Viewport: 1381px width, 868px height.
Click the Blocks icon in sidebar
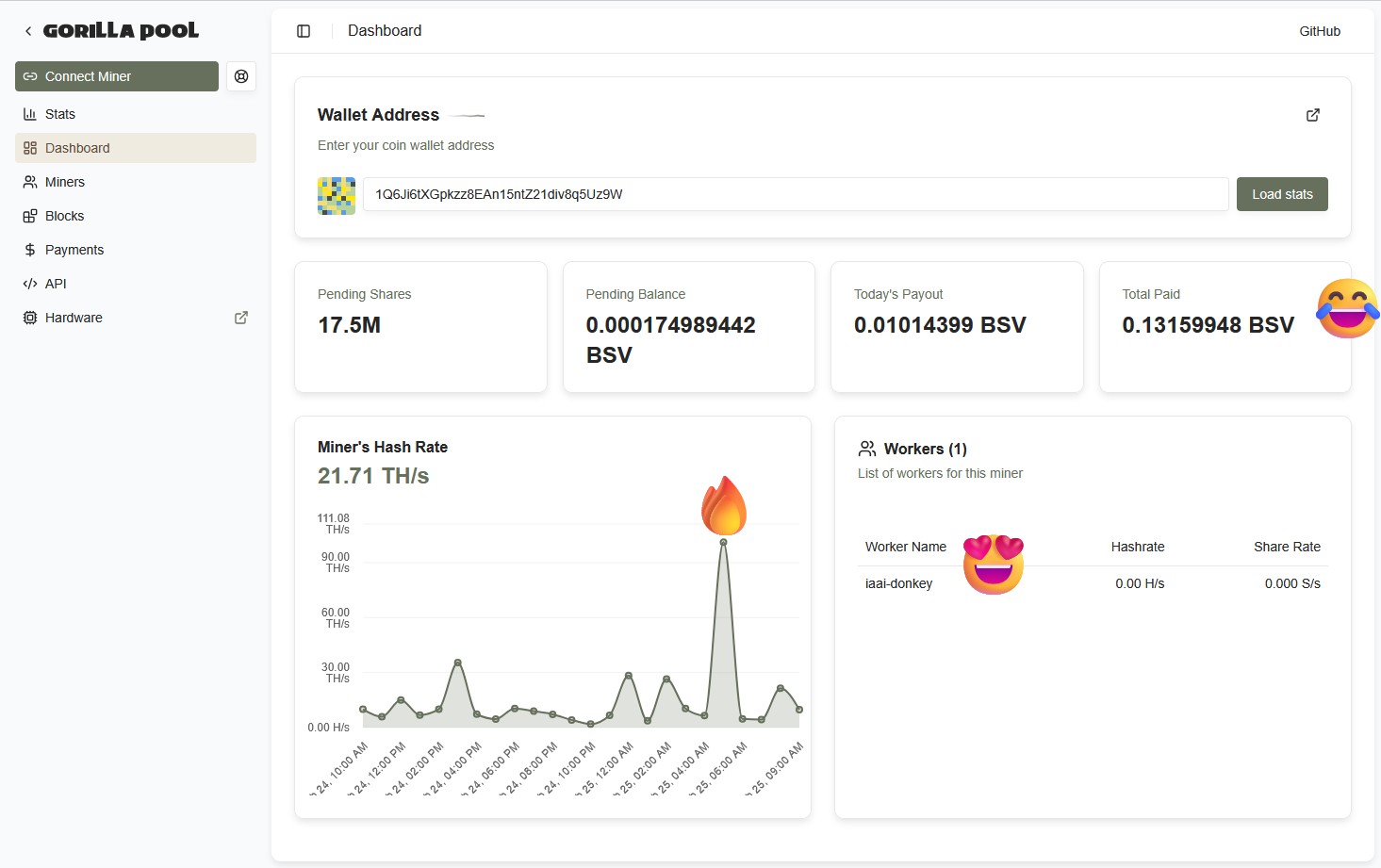click(x=30, y=216)
